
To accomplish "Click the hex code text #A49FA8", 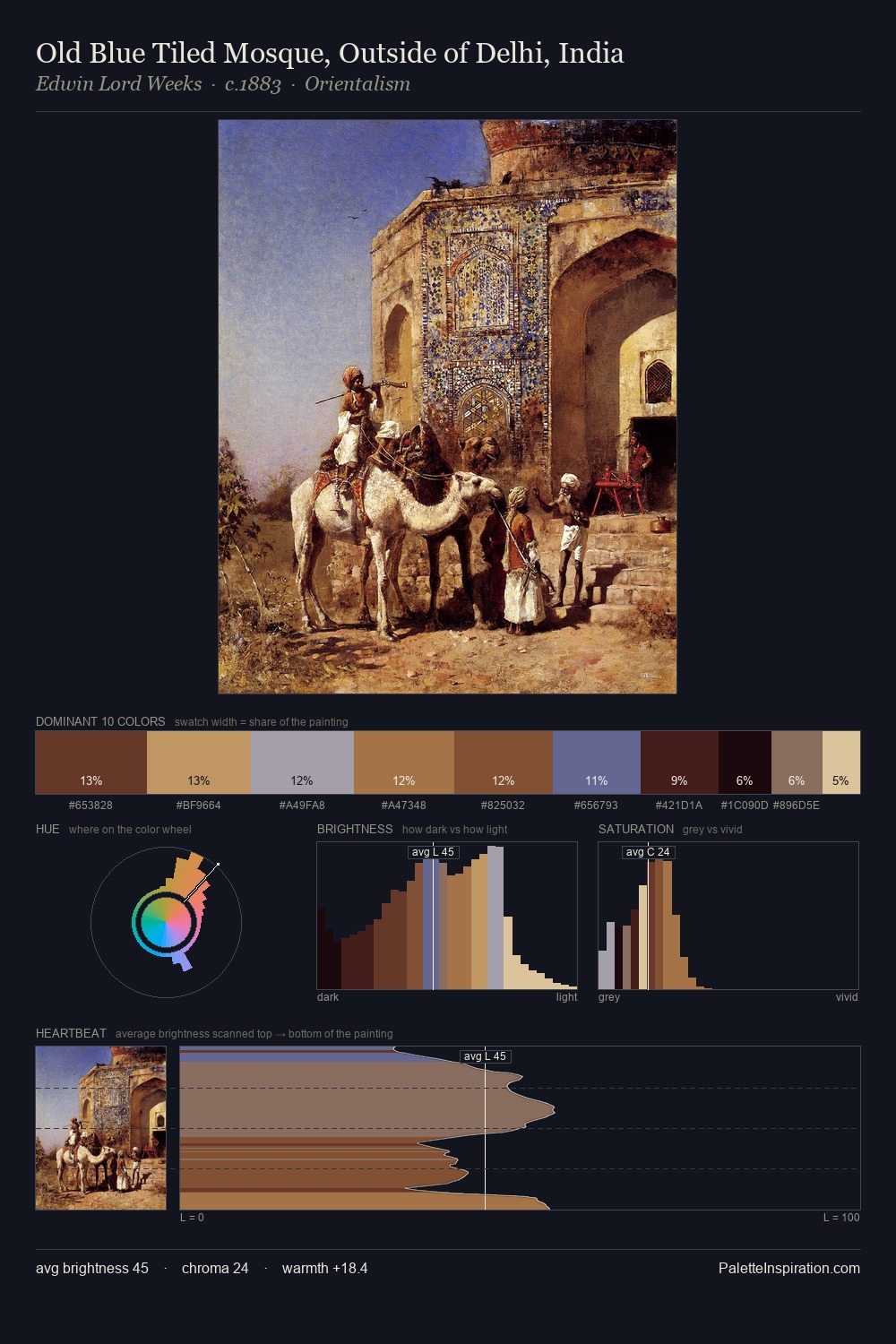I will point(302,806).
